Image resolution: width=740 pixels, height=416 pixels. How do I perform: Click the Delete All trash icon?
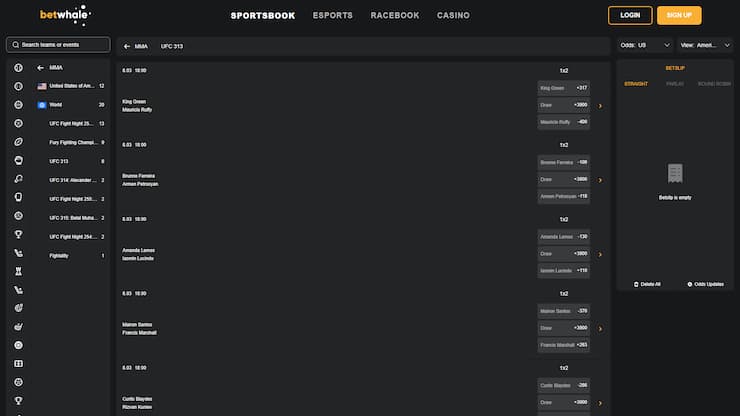[x=636, y=284]
